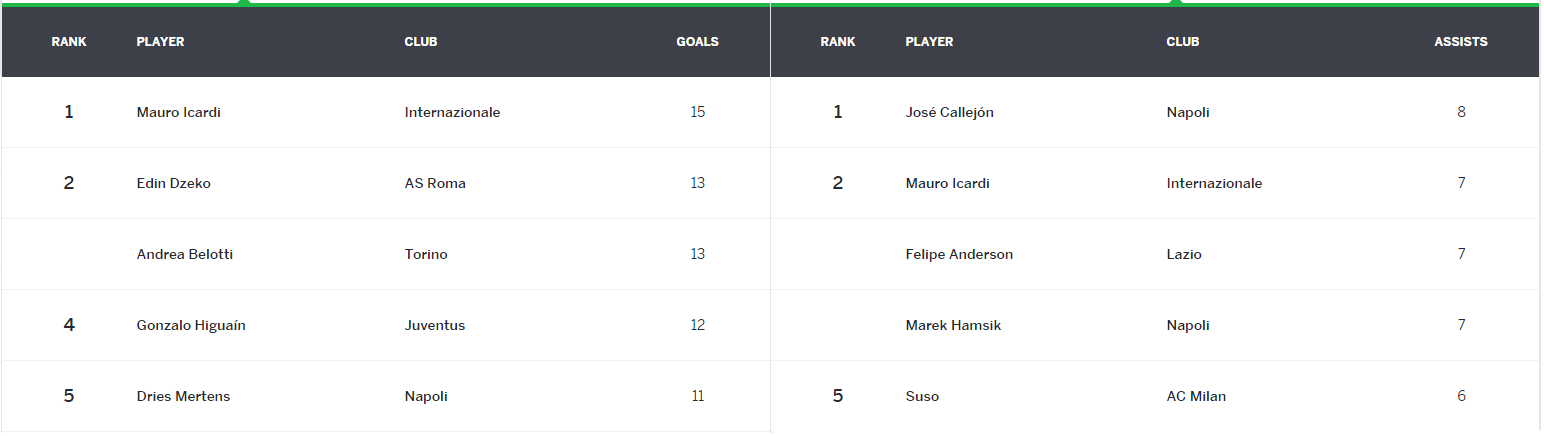Click José Callejón's 8 assists value
Screen dimensions: 1544x436
click(1461, 112)
